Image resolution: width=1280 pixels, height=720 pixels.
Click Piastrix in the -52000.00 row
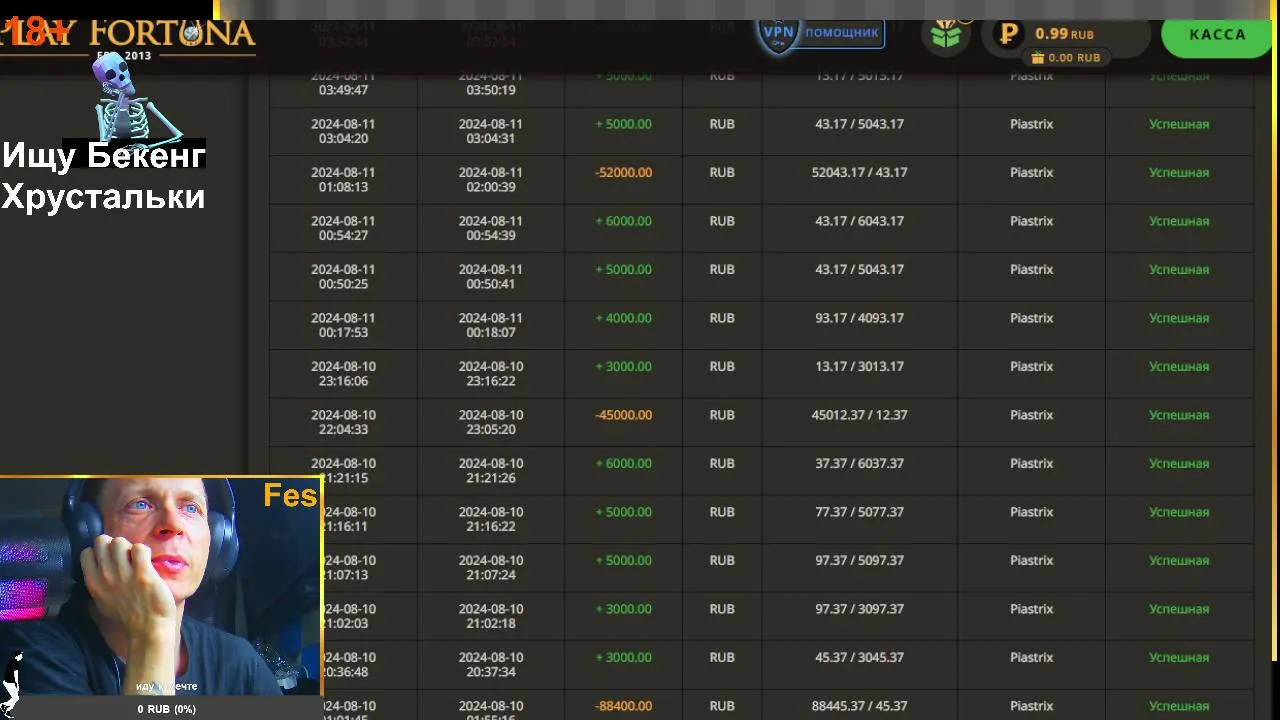tap(1031, 173)
